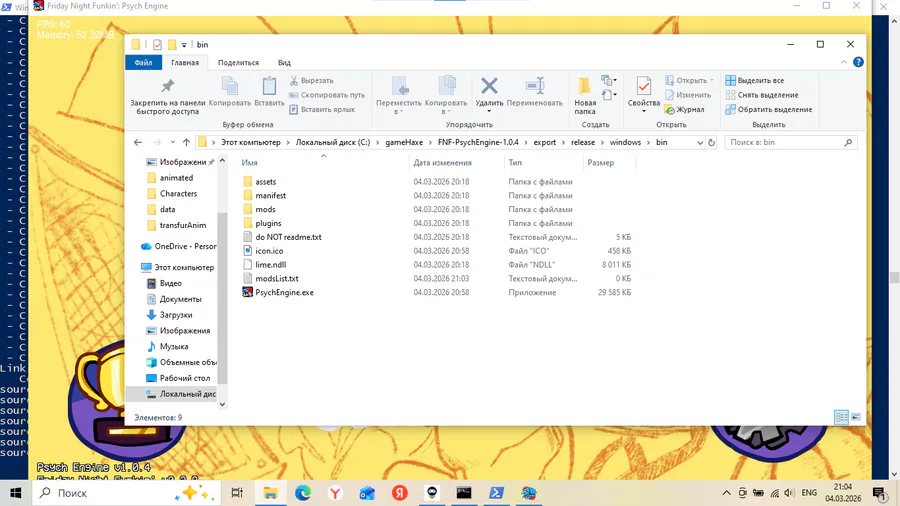Switch to the Вид ribbon tab
This screenshot has height=506, width=900.
point(284,63)
